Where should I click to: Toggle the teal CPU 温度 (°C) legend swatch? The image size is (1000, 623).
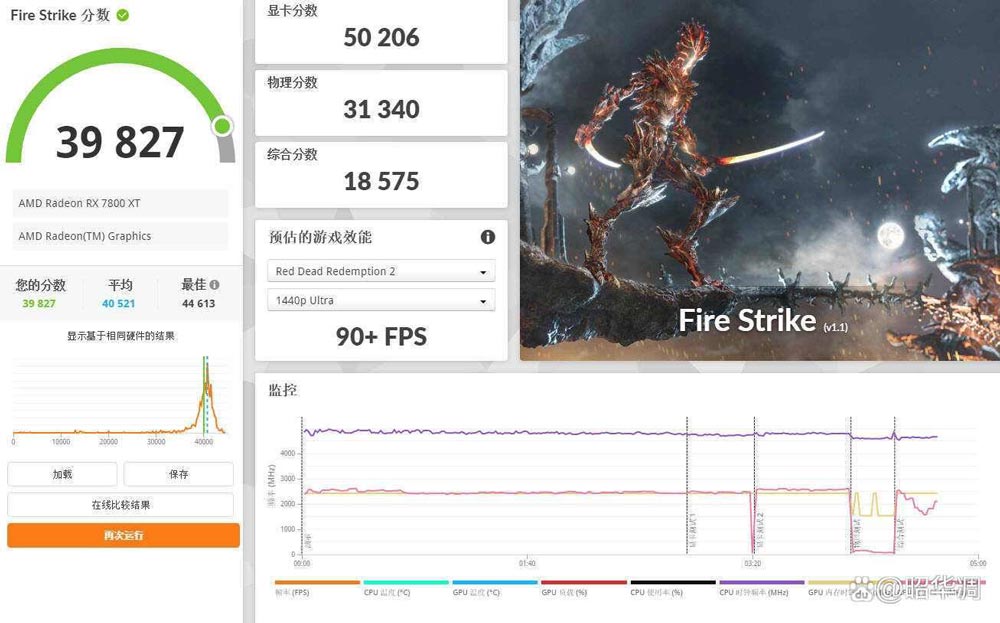coord(406,582)
